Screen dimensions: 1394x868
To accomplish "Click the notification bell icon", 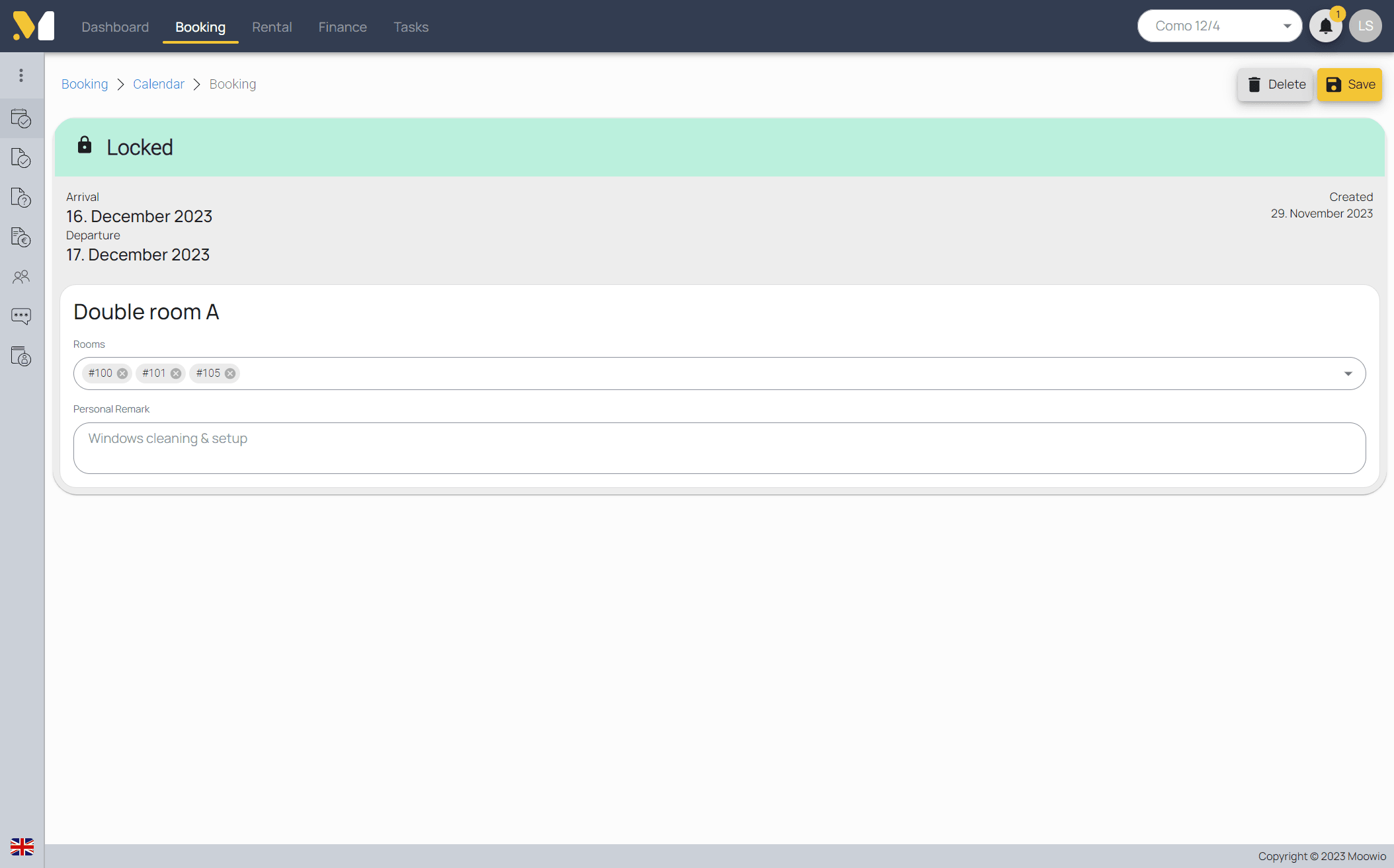I will (x=1325, y=26).
